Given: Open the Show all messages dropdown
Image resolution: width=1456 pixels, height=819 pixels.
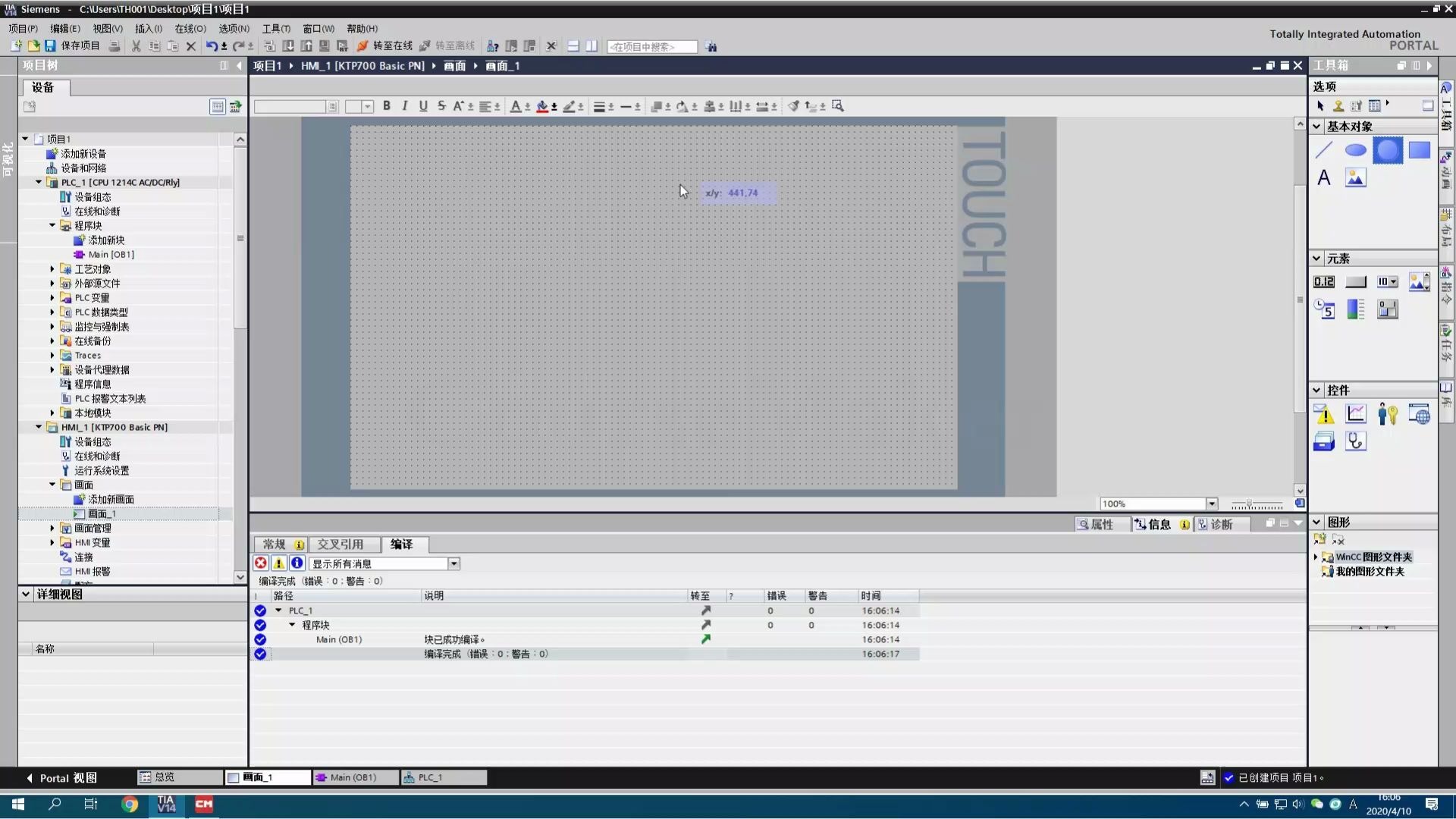Looking at the screenshot, I should (453, 563).
